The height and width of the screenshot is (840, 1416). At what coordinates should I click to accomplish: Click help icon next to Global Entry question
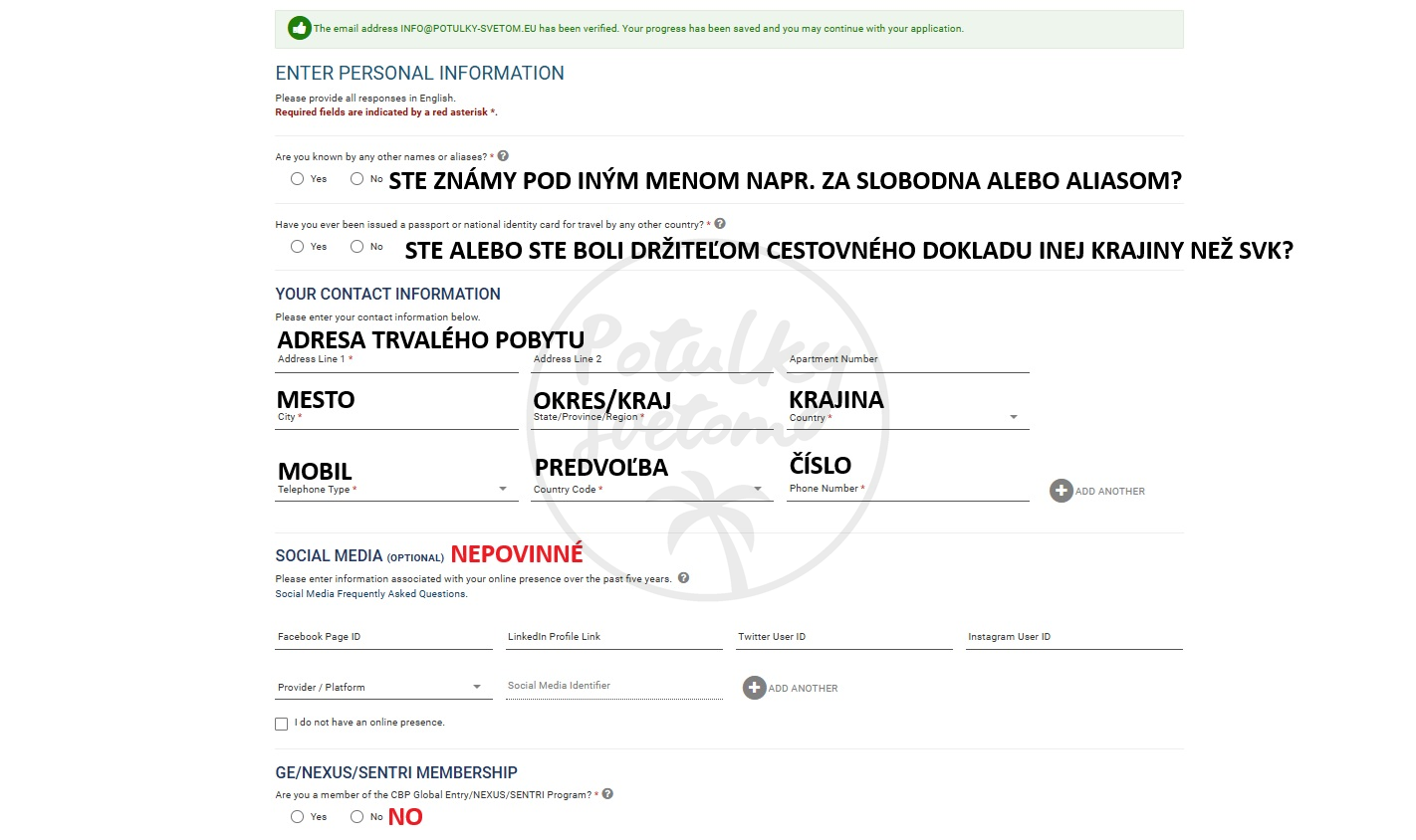[x=607, y=794]
